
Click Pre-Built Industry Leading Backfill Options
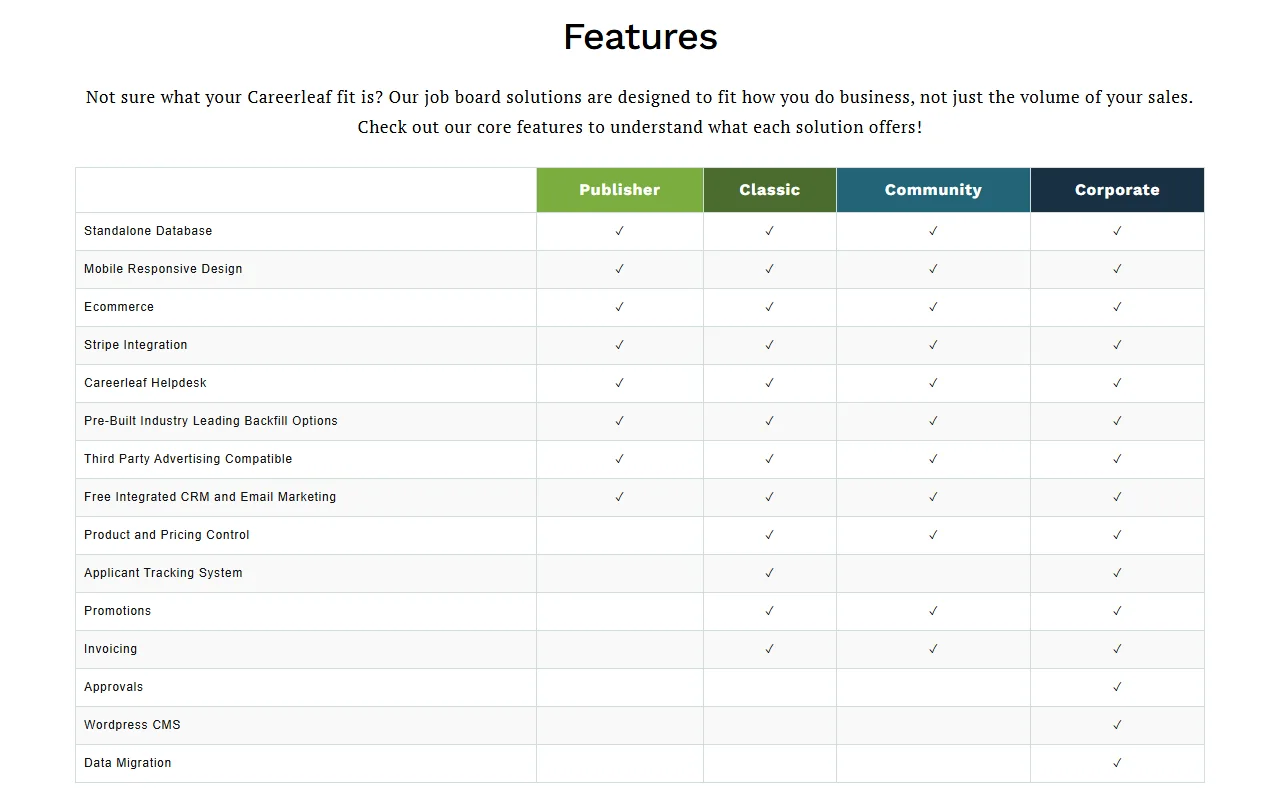click(211, 421)
